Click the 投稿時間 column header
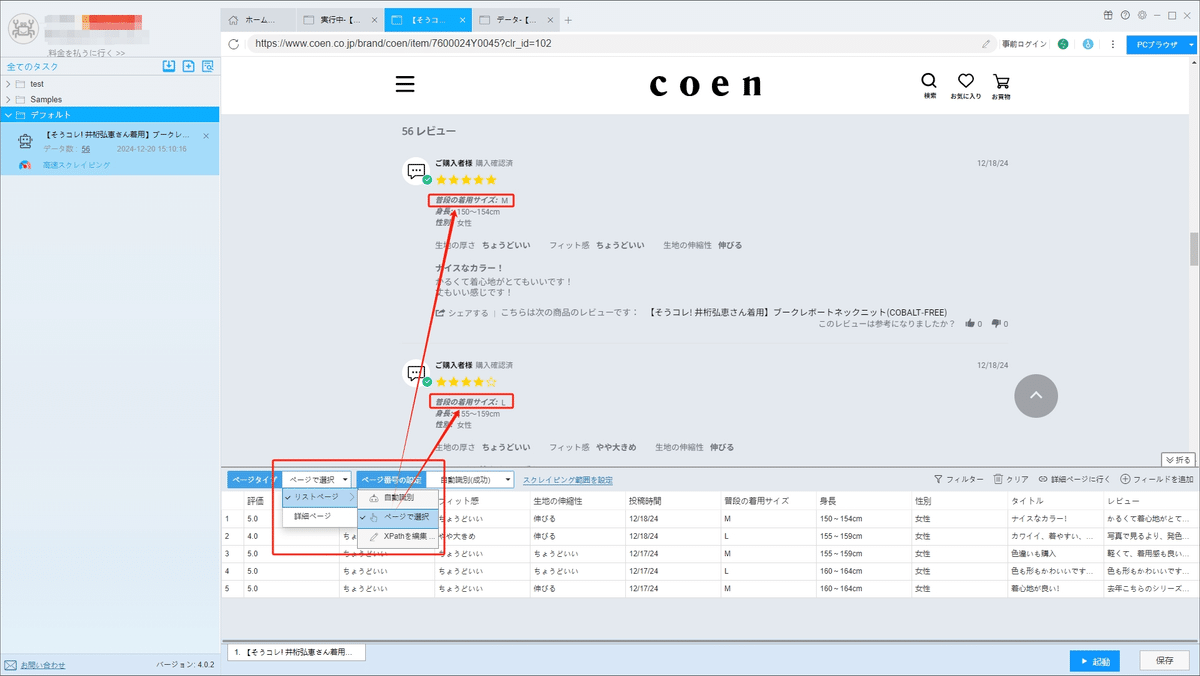The width and height of the screenshot is (1200, 676). (672, 500)
